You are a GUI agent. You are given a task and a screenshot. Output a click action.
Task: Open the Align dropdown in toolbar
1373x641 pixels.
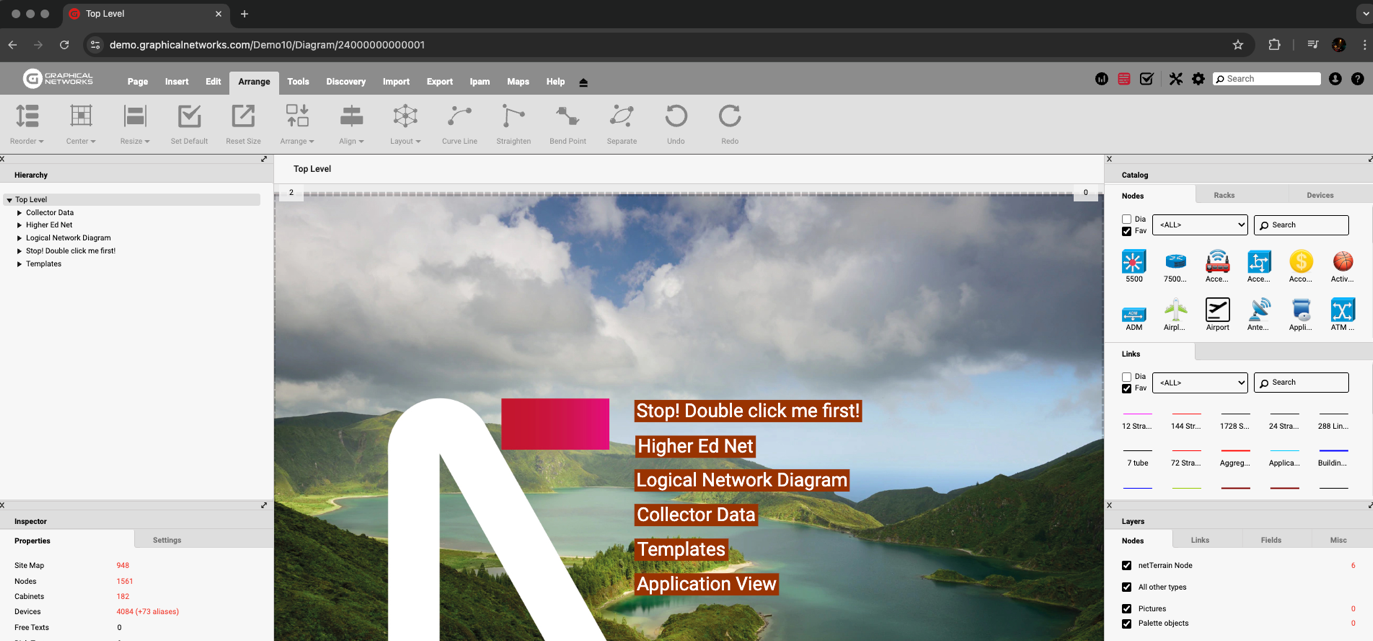coord(351,124)
